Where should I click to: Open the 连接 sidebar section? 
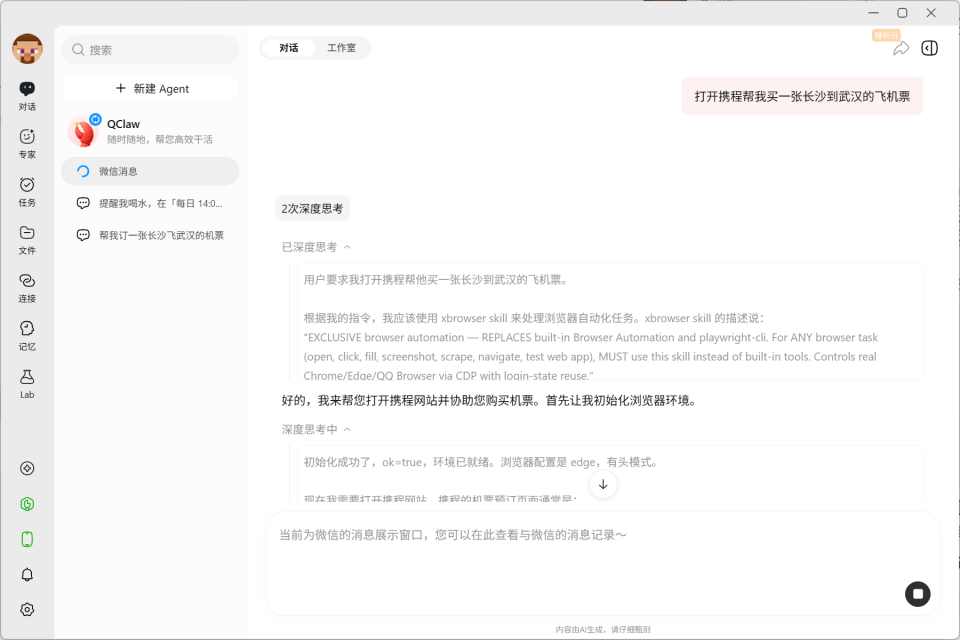tap(27, 288)
